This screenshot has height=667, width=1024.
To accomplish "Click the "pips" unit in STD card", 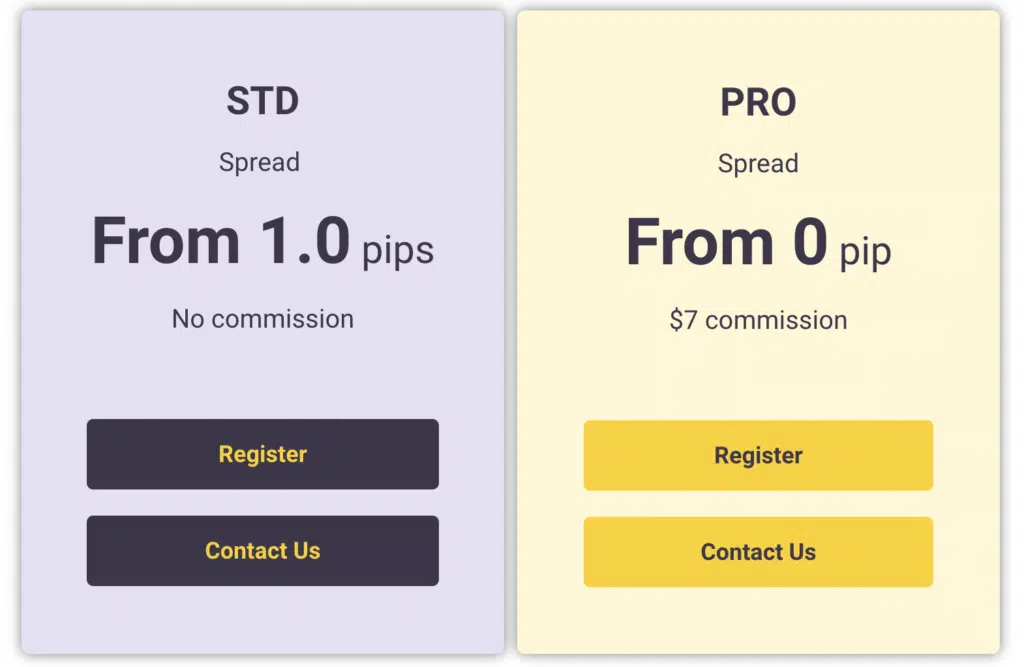I will [398, 249].
